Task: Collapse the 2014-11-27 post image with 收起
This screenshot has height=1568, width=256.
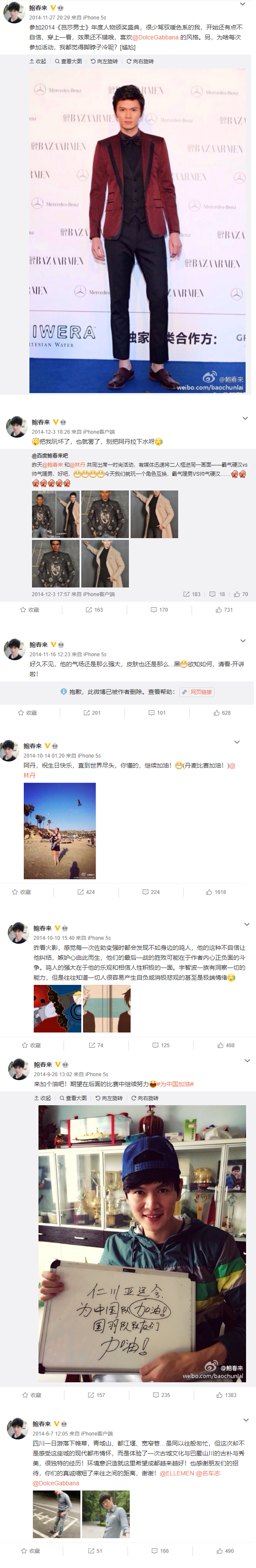Action: pyautogui.click(x=38, y=61)
